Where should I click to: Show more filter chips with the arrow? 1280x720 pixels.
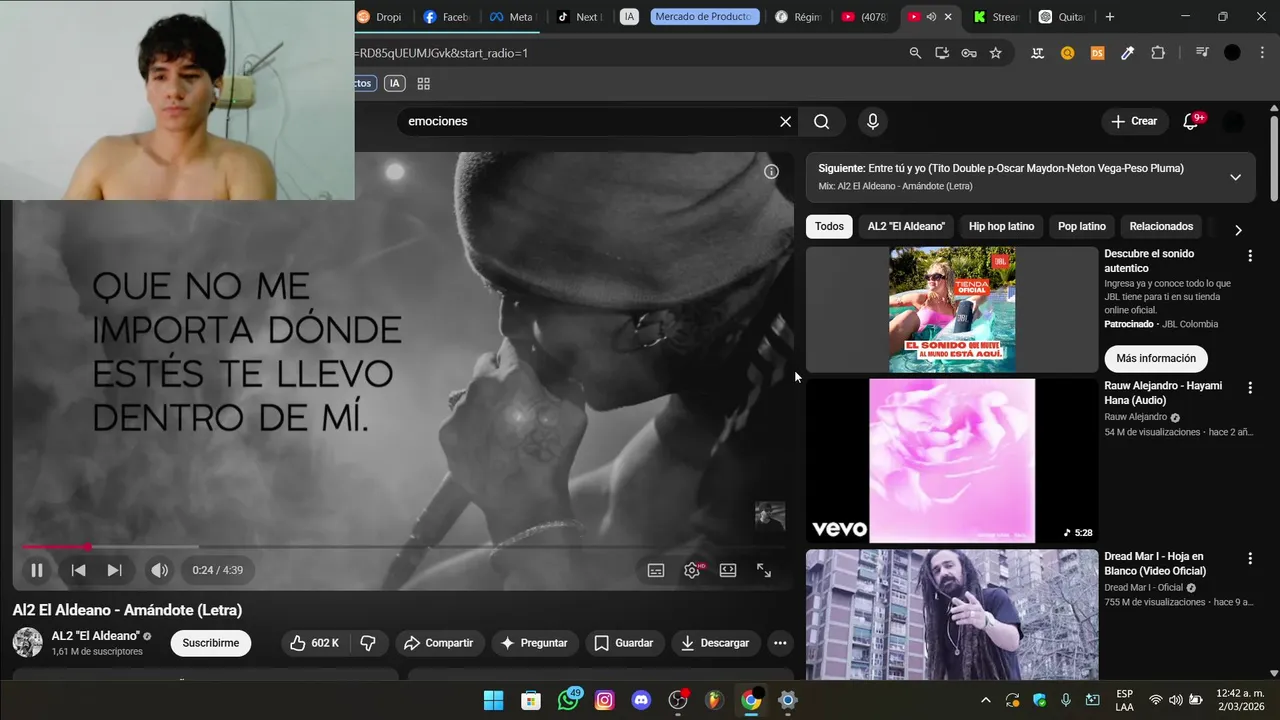coord(1238,230)
